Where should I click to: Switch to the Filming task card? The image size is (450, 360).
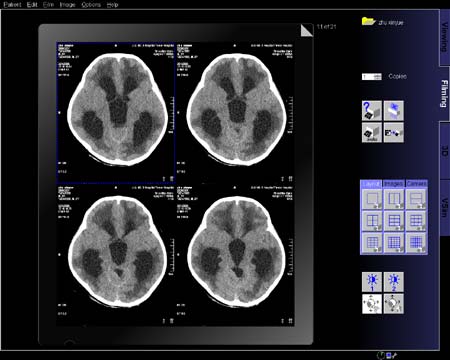coord(445,93)
